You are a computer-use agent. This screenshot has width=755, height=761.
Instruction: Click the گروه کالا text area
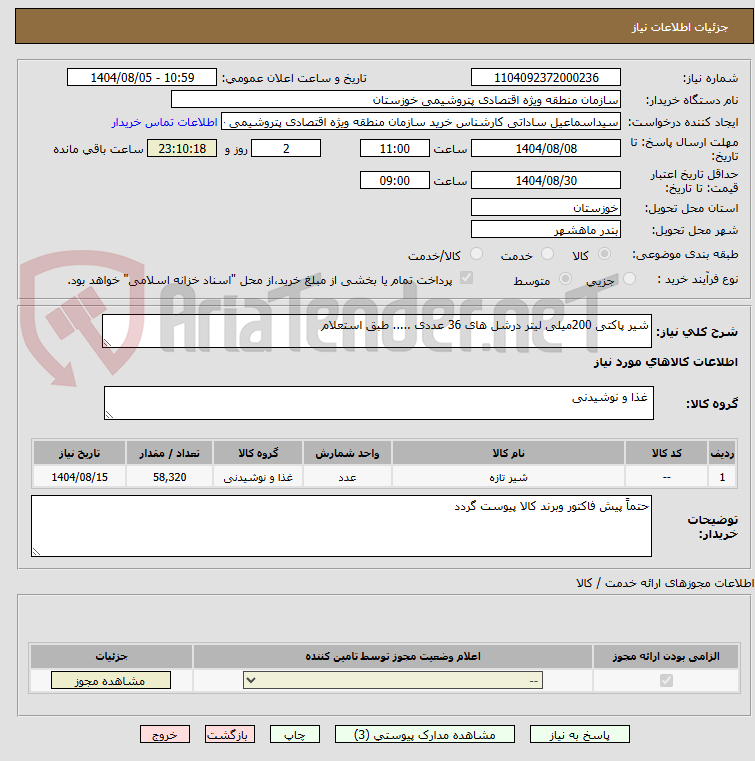click(378, 403)
